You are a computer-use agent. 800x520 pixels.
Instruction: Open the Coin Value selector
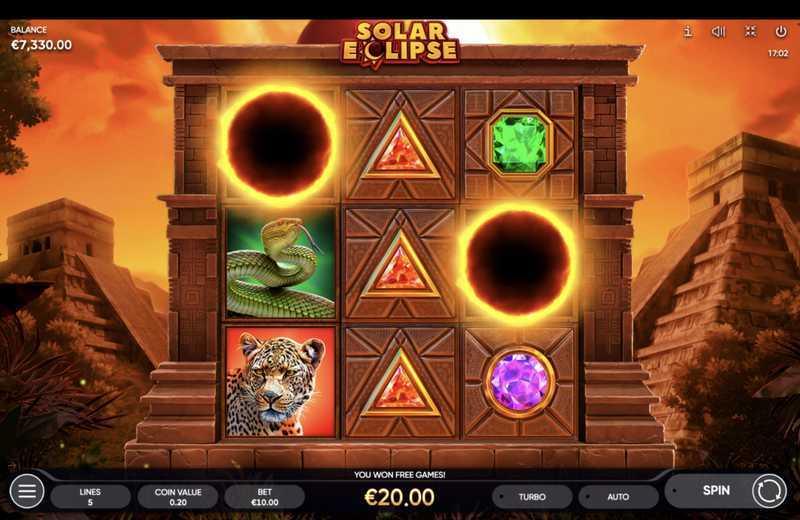(x=178, y=497)
